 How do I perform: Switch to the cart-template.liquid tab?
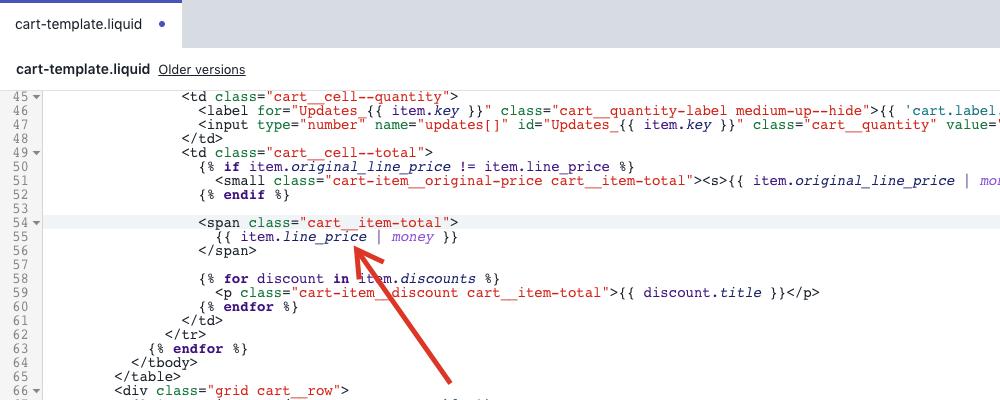(x=78, y=23)
